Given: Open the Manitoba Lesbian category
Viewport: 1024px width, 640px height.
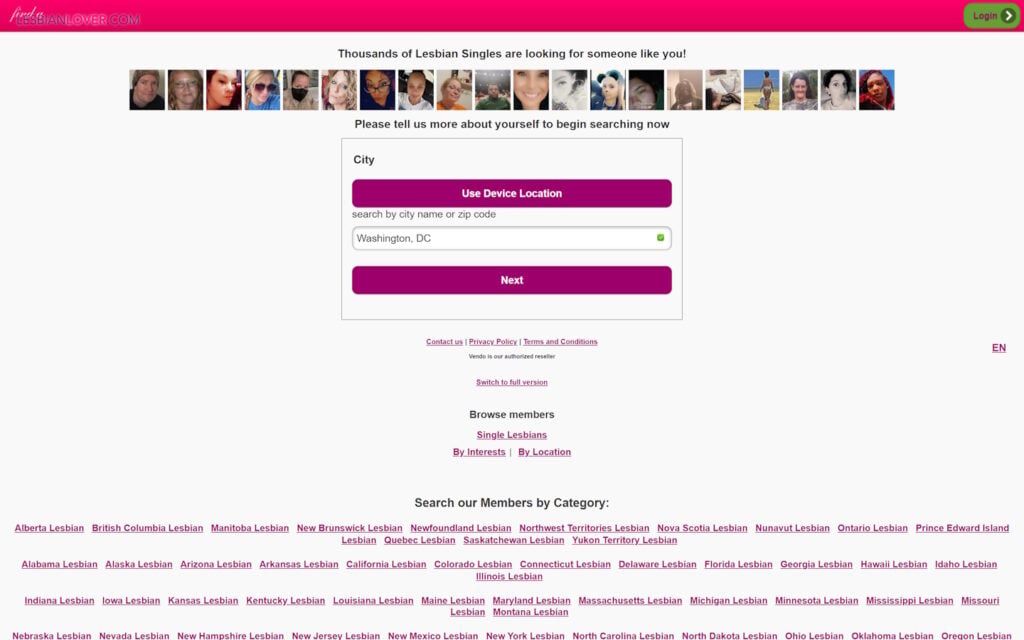Looking at the screenshot, I should [x=249, y=528].
